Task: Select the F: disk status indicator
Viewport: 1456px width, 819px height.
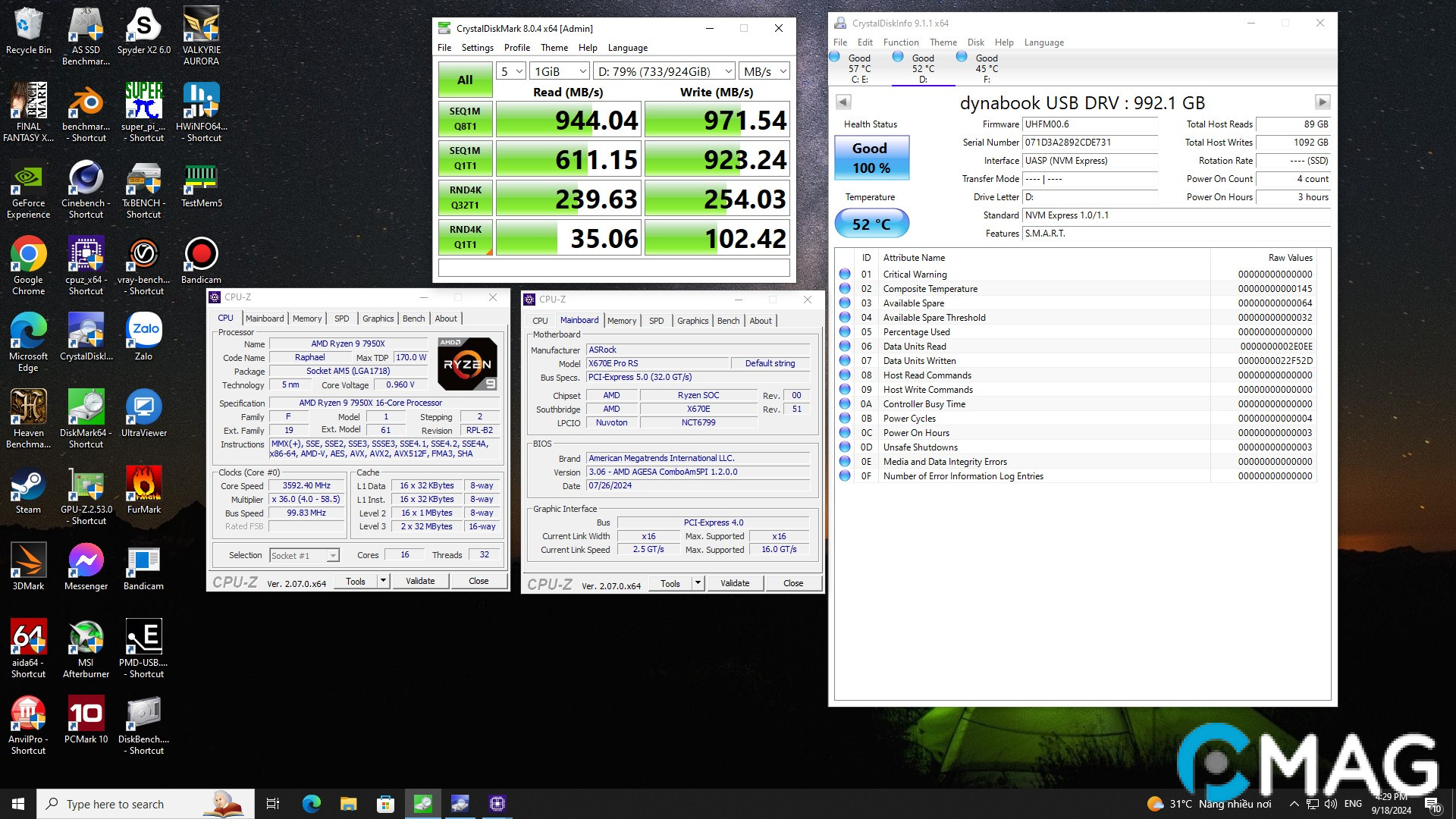Action: pyautogui.click(x=986, y=68)
